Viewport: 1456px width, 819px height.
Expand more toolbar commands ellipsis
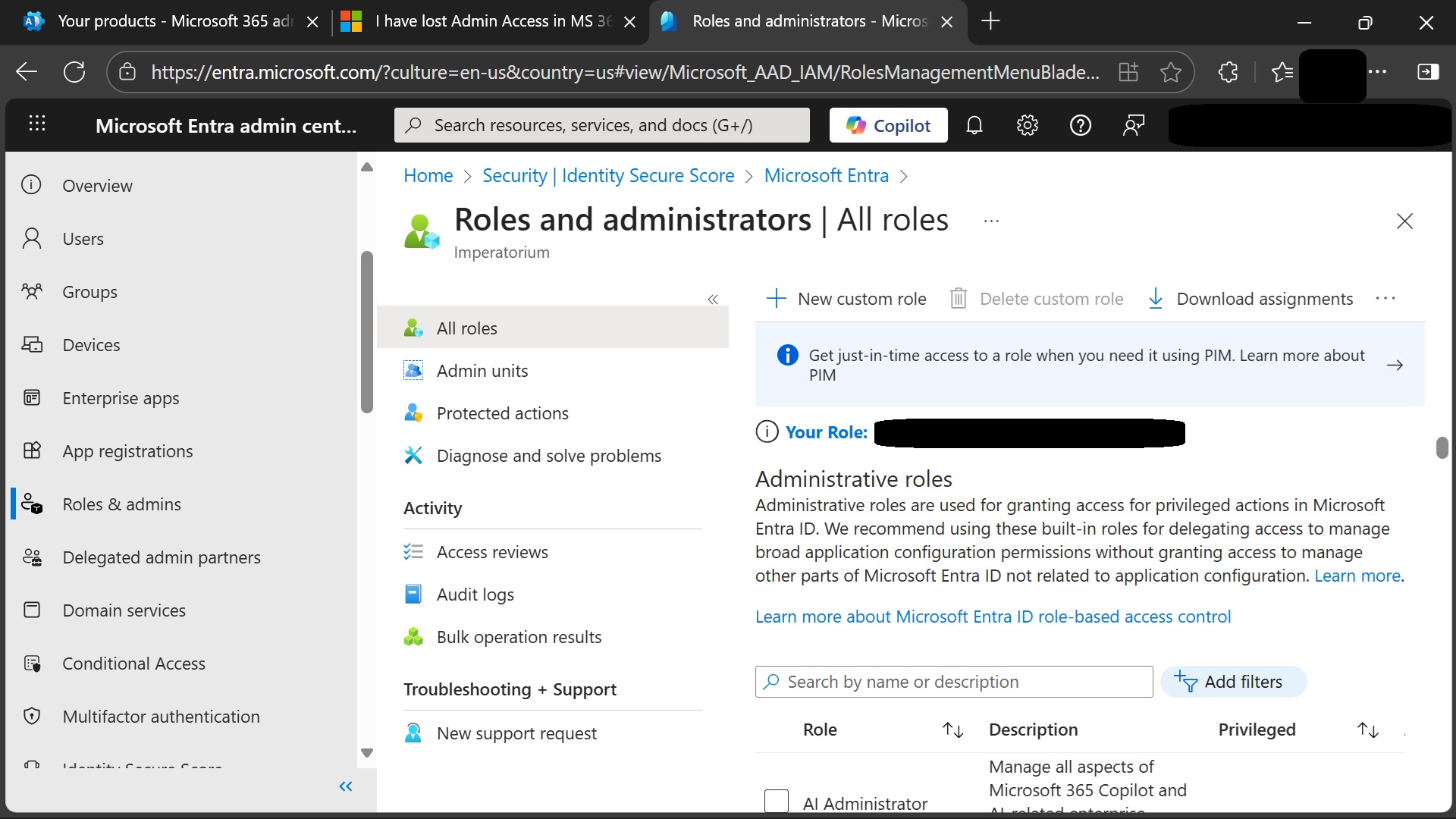pyautogui.click(x=1385, y=299)
